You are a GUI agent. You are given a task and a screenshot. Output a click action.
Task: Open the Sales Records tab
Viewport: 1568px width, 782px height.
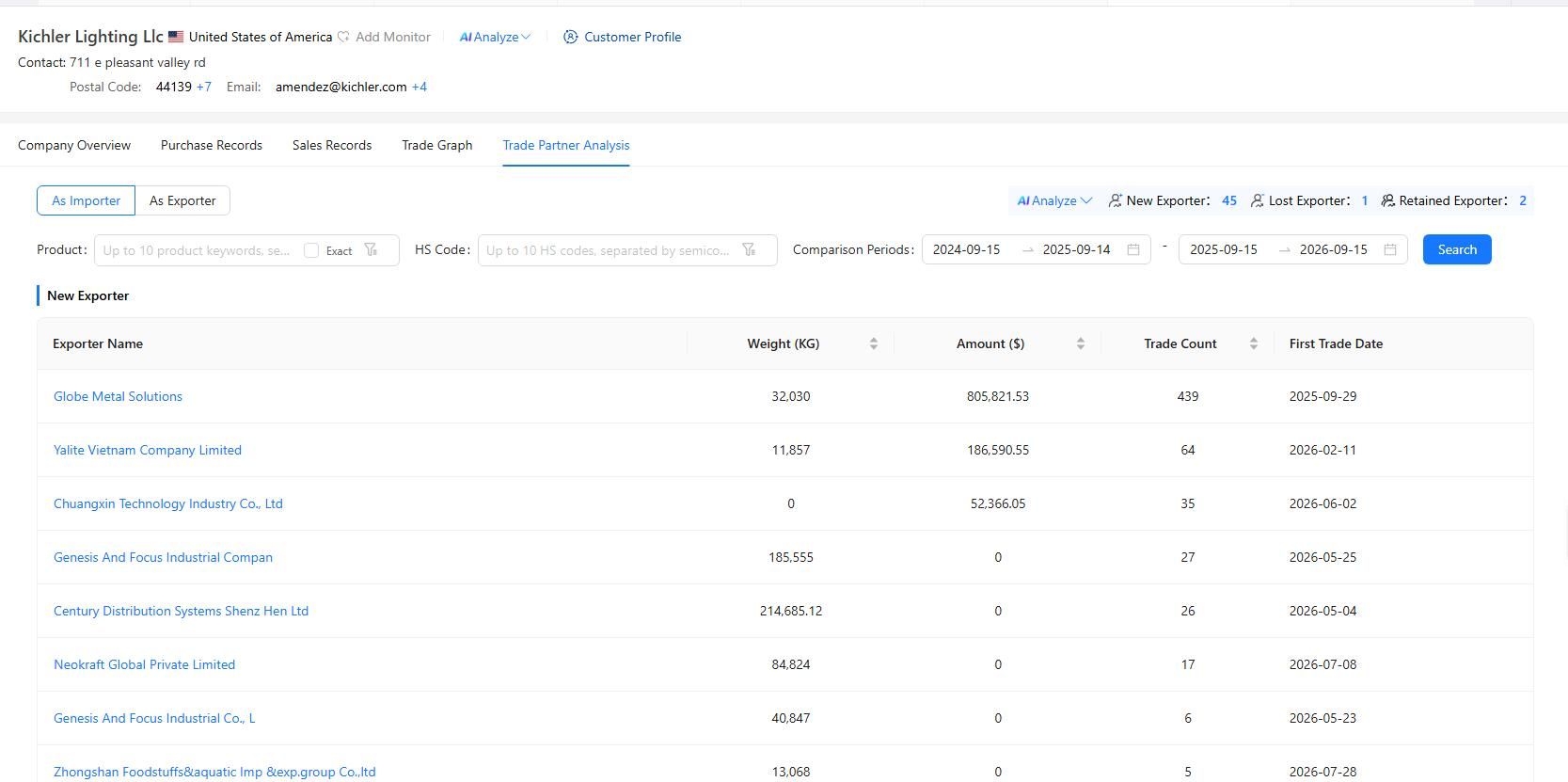(332, 145)
